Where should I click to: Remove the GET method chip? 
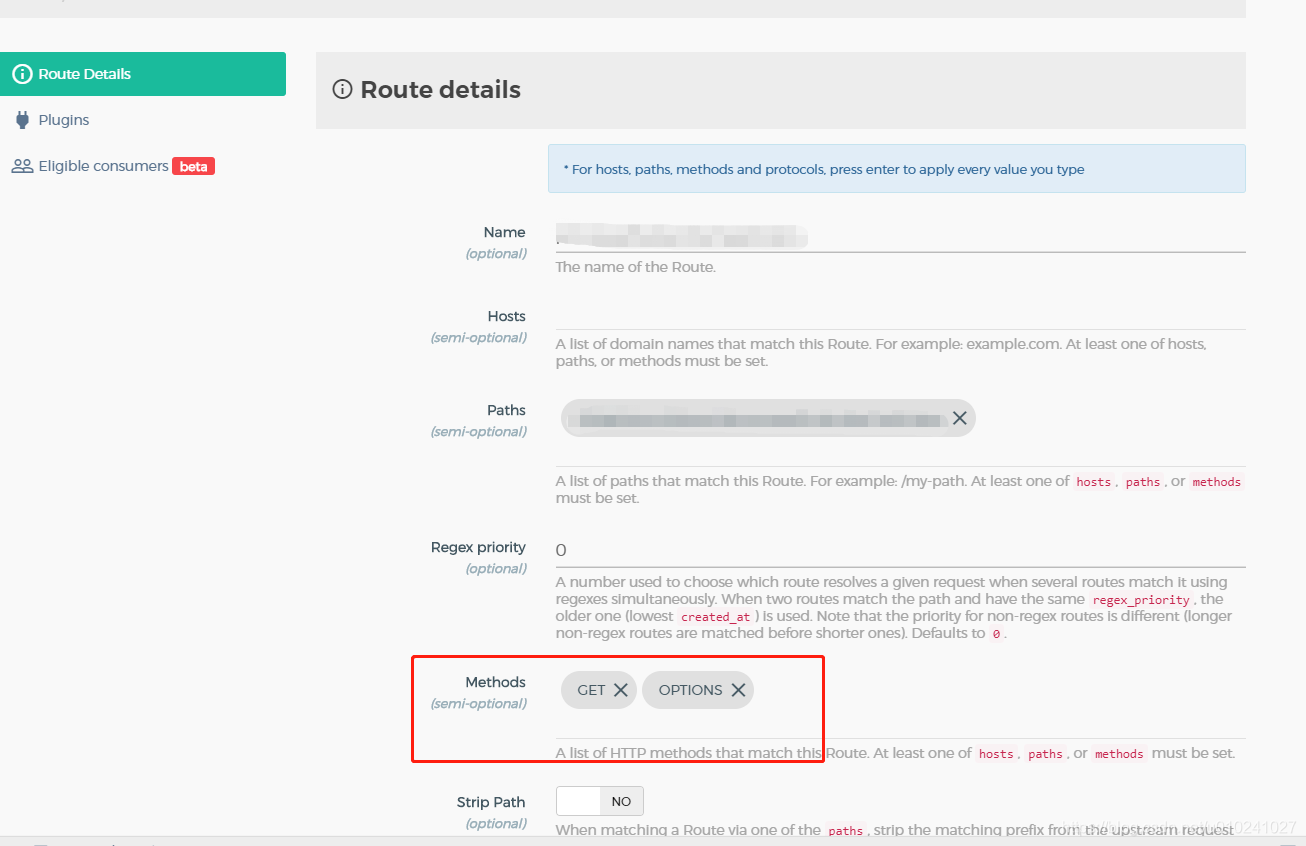point(620,690)
